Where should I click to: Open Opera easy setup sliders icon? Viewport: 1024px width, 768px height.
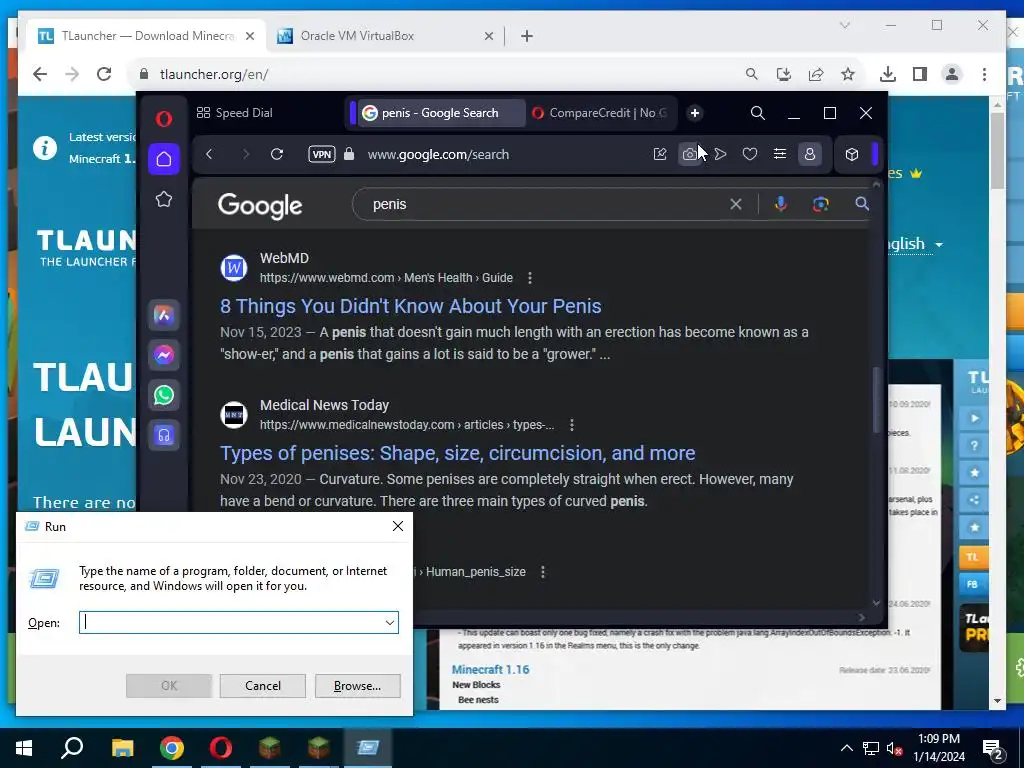pyautogui.click(x=780, y=154)
